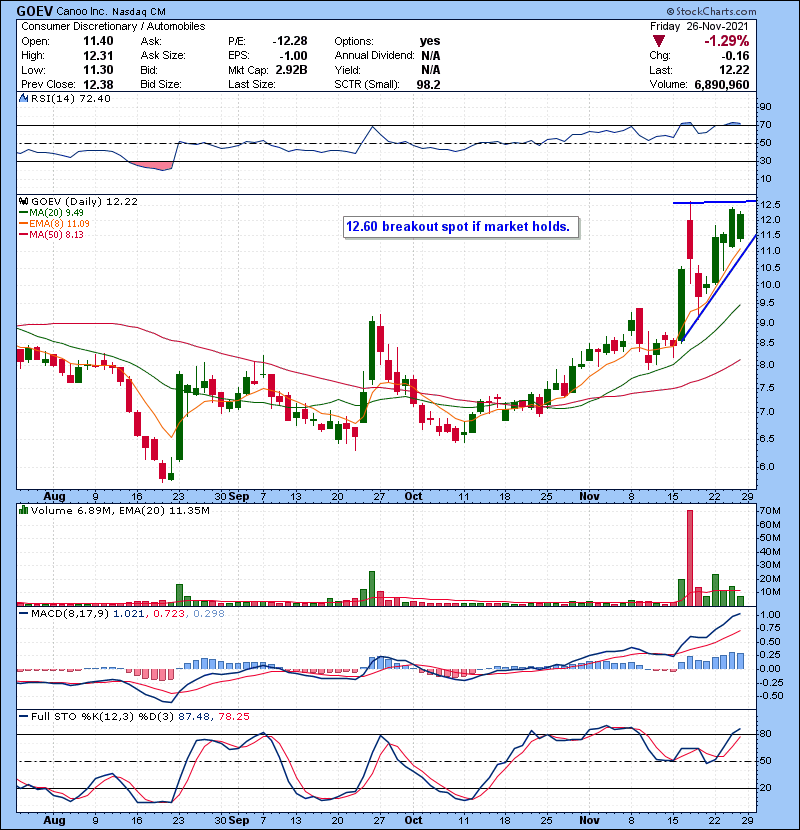Screen dimensions: 800x830
Task: Click the tallest red volume spike bar
Action: [690, 558]
